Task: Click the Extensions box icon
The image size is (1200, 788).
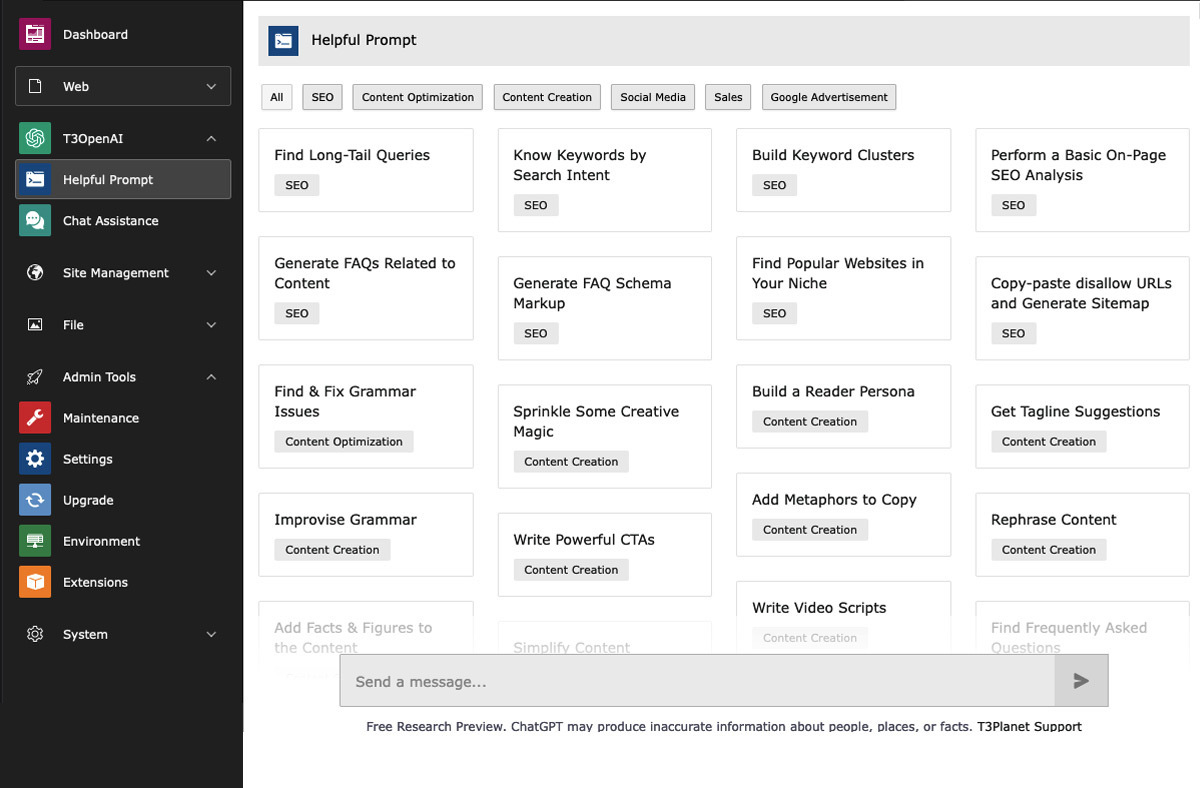Action: [35, 582]
